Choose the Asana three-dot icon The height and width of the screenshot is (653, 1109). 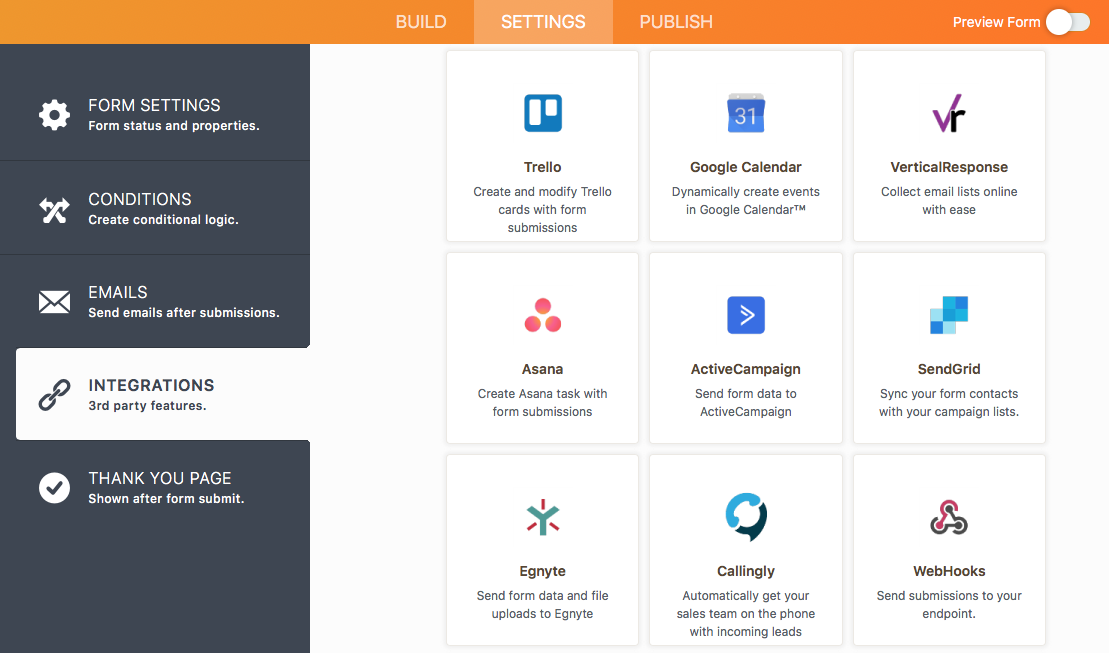(542, 315)
